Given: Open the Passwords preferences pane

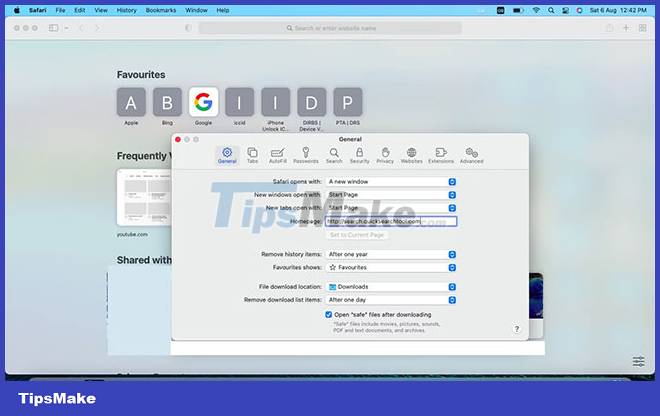Looking at the screenshot, I should (x=306, y=155).
